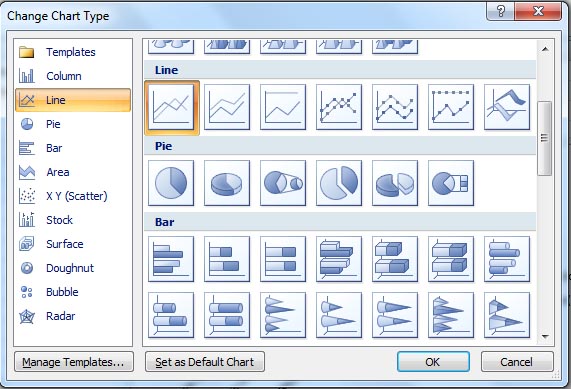Choose the Stacked Line chart thumbnail
Screen dimensions: 571x389
(x=227, y=107)
